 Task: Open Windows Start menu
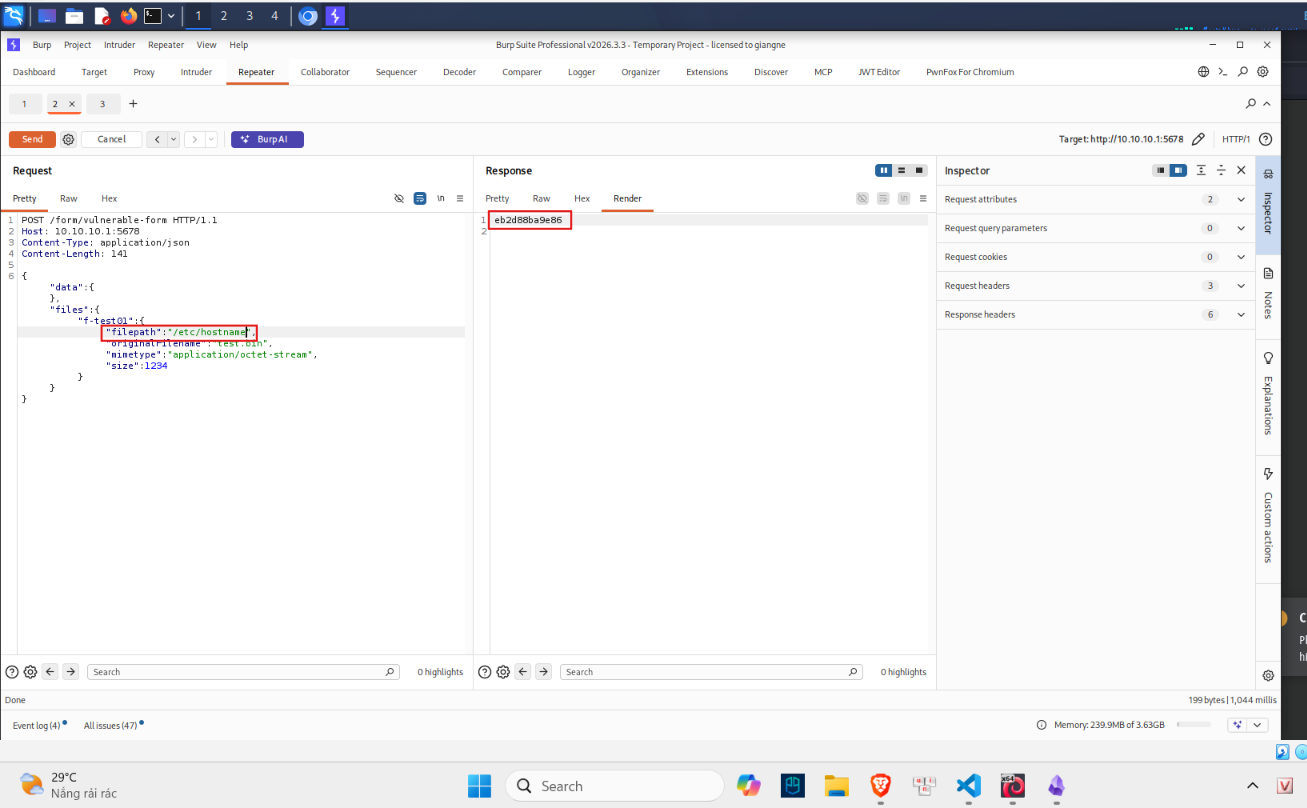pyautogui.click(x=479, y=785)
